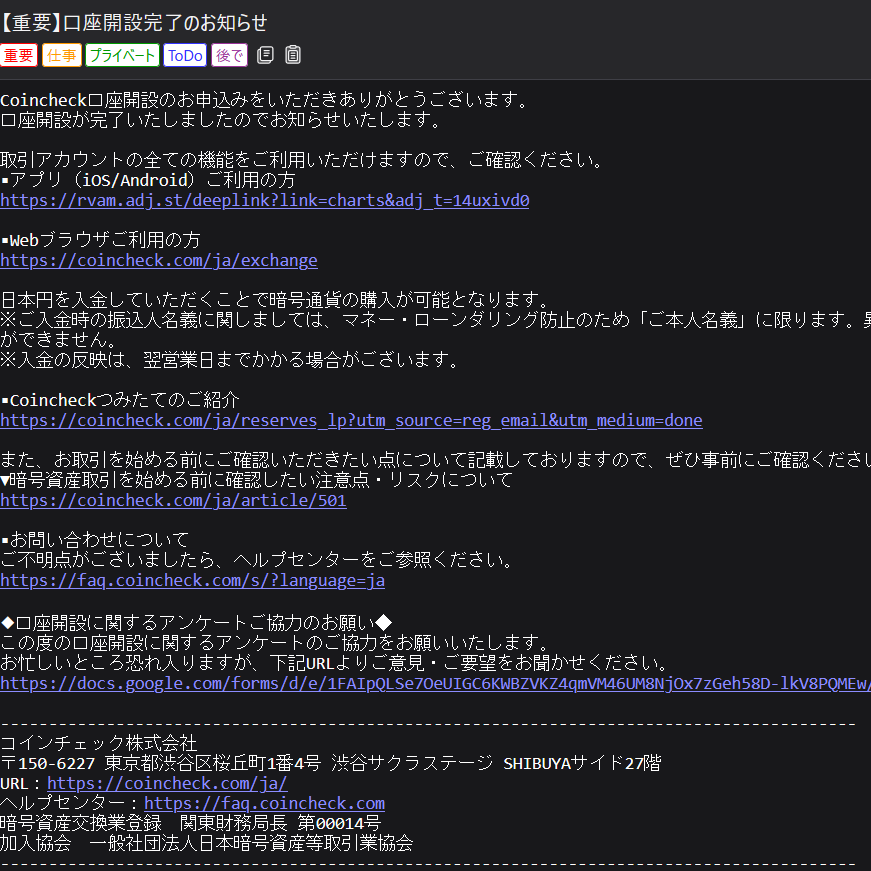The image size is (871, 871).
Task: Click the Coincheckつみたてのご紹介 heading text
Action: pyautogui.click(x=124, y=400)
